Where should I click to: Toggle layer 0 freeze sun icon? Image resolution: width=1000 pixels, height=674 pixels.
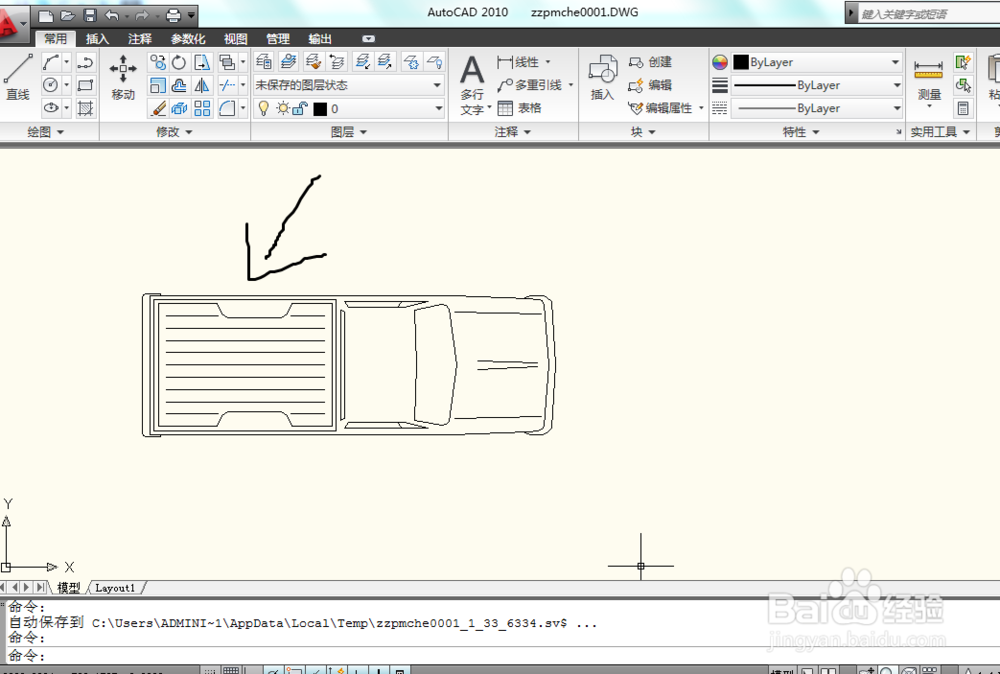pyautogui.click(x=283, y=108)
